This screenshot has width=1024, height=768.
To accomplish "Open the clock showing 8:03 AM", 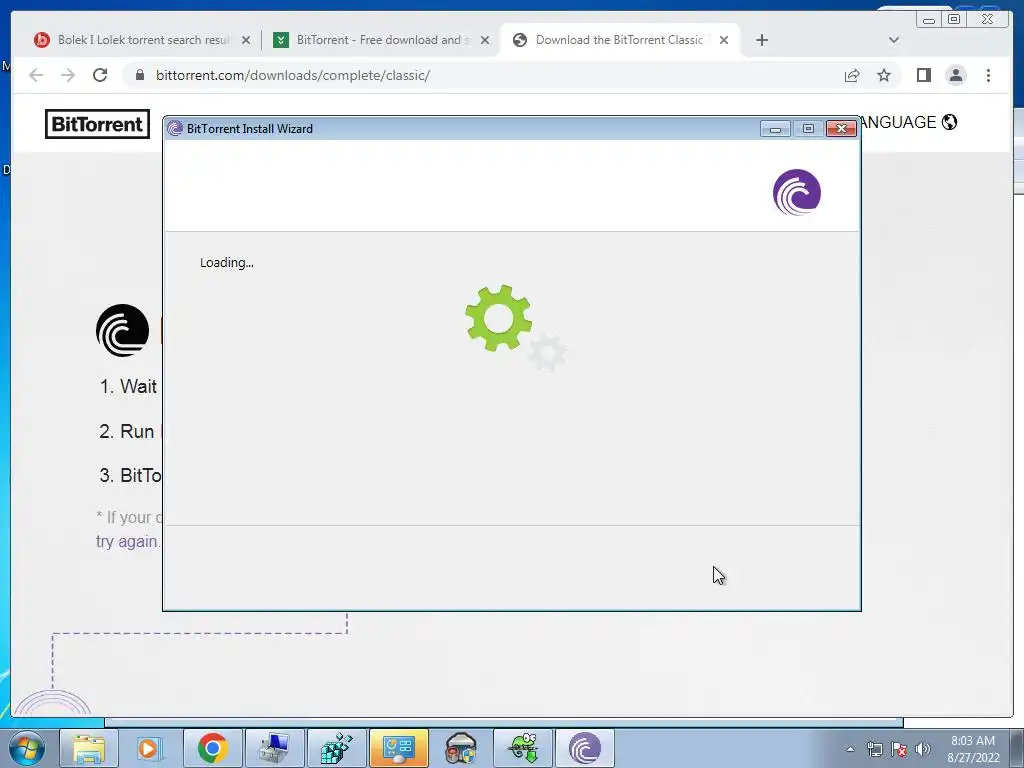I will [973, 749].
